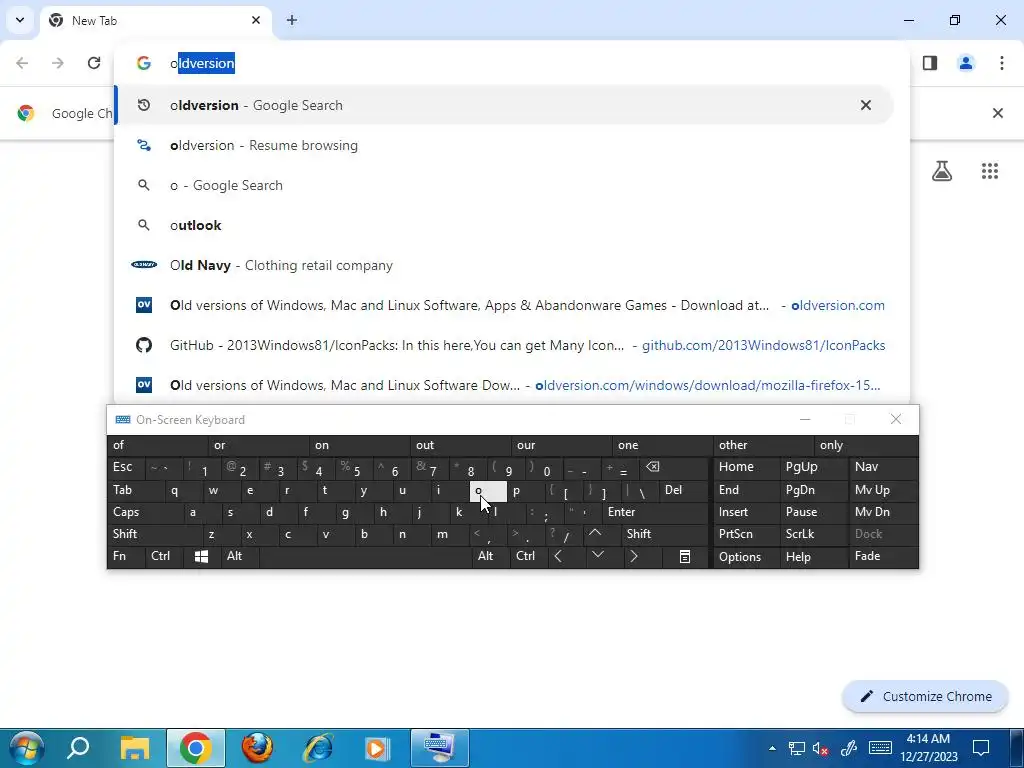Pick prediction word 'out'
This screenshot has height=768, width=1024.
pos(460,445)
